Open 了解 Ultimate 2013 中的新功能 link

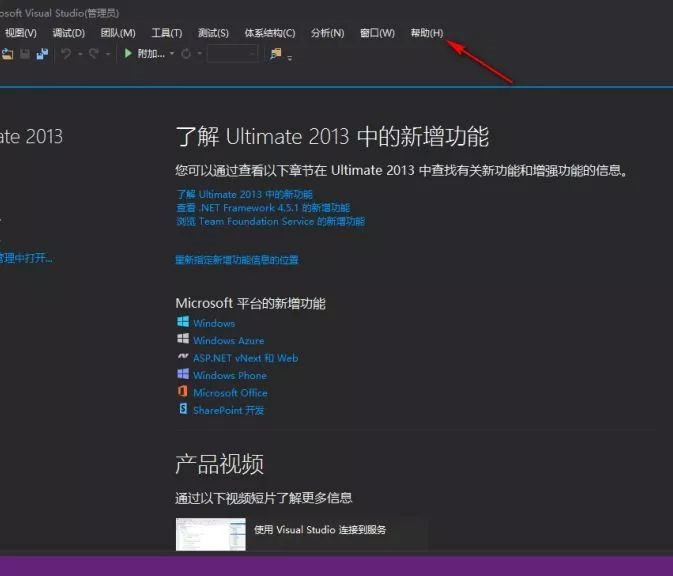coord(244,194)
